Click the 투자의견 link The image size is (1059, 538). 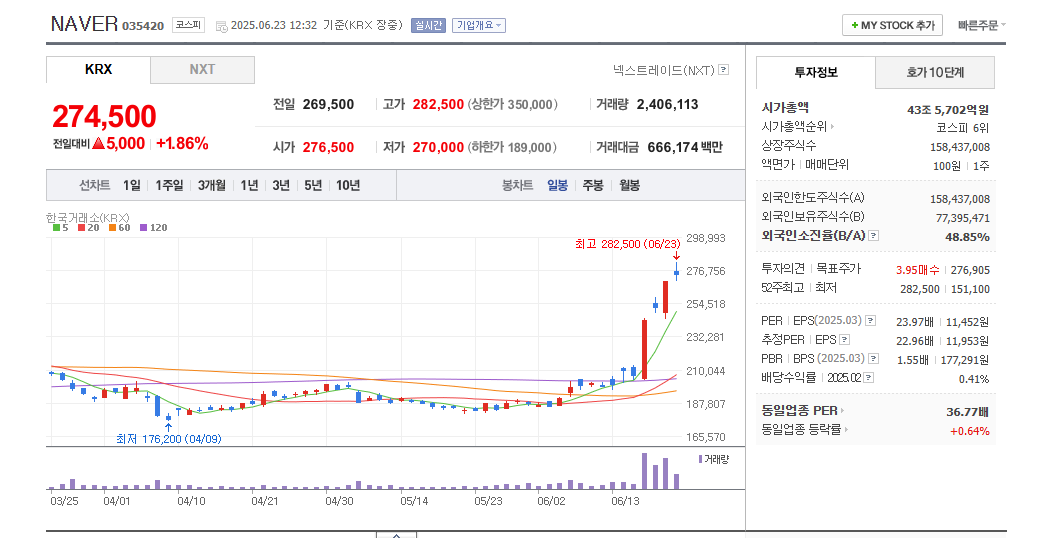click(783, 268)
